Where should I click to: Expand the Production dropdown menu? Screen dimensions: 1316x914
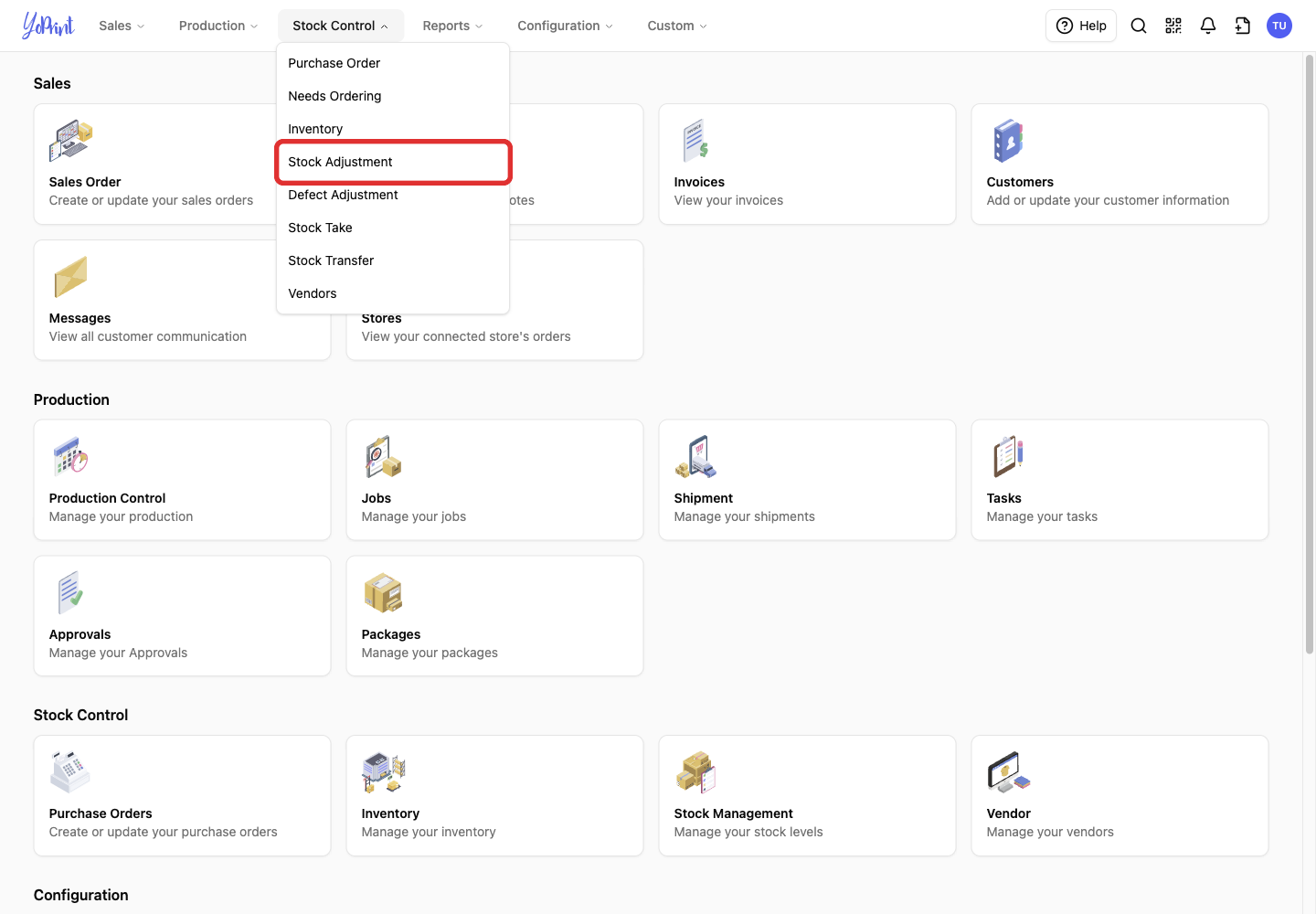(218, 26)
